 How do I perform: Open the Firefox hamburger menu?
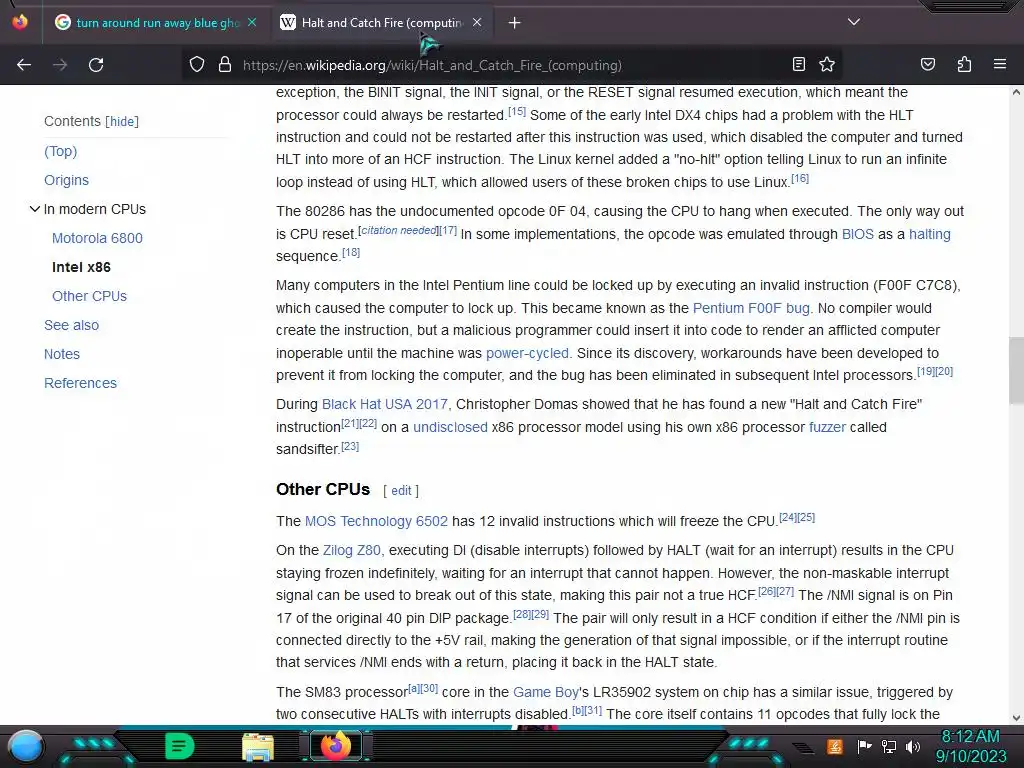(999, 64)
